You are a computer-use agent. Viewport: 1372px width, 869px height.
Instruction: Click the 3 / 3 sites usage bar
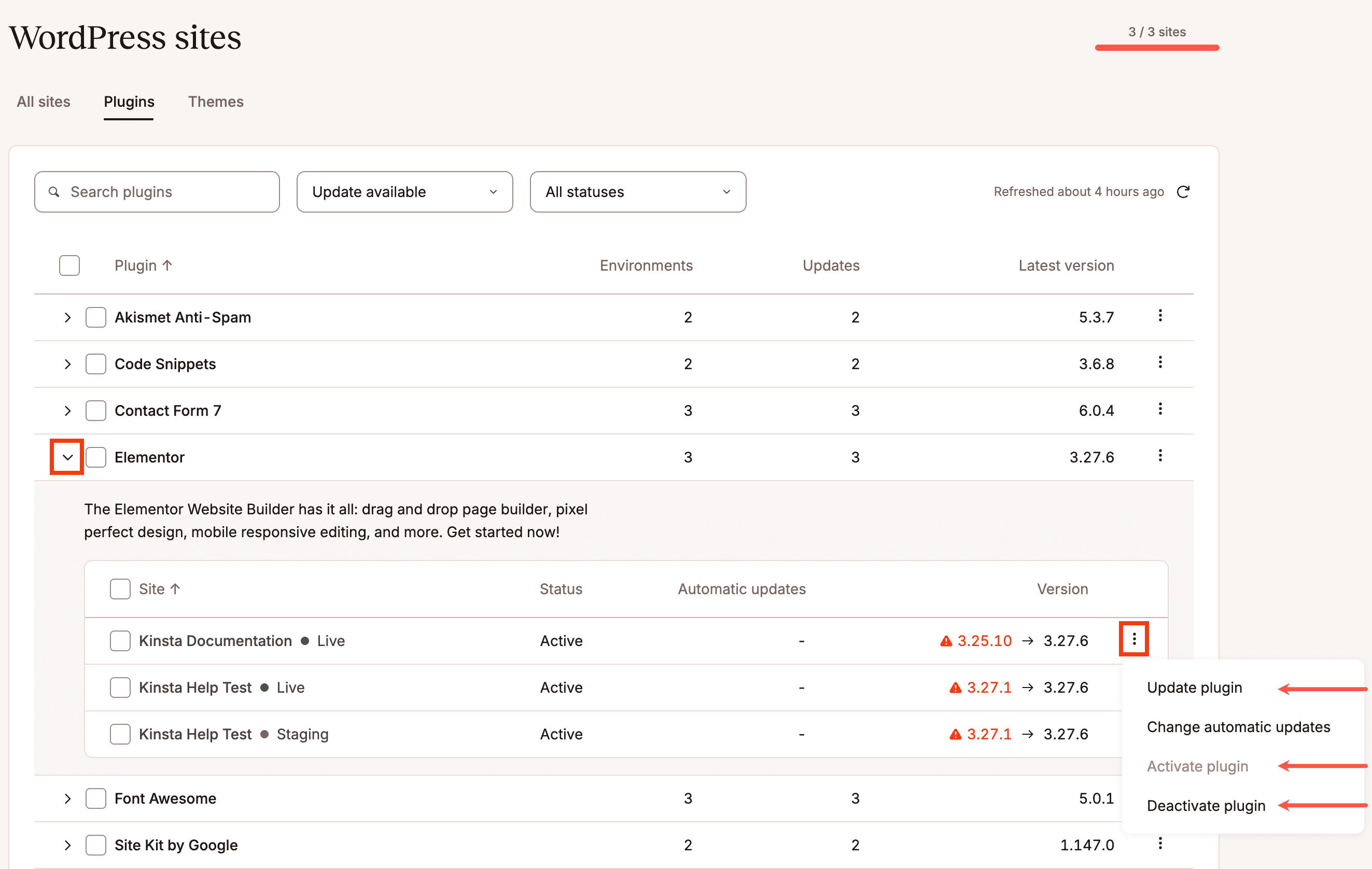tap(1157, 47)
